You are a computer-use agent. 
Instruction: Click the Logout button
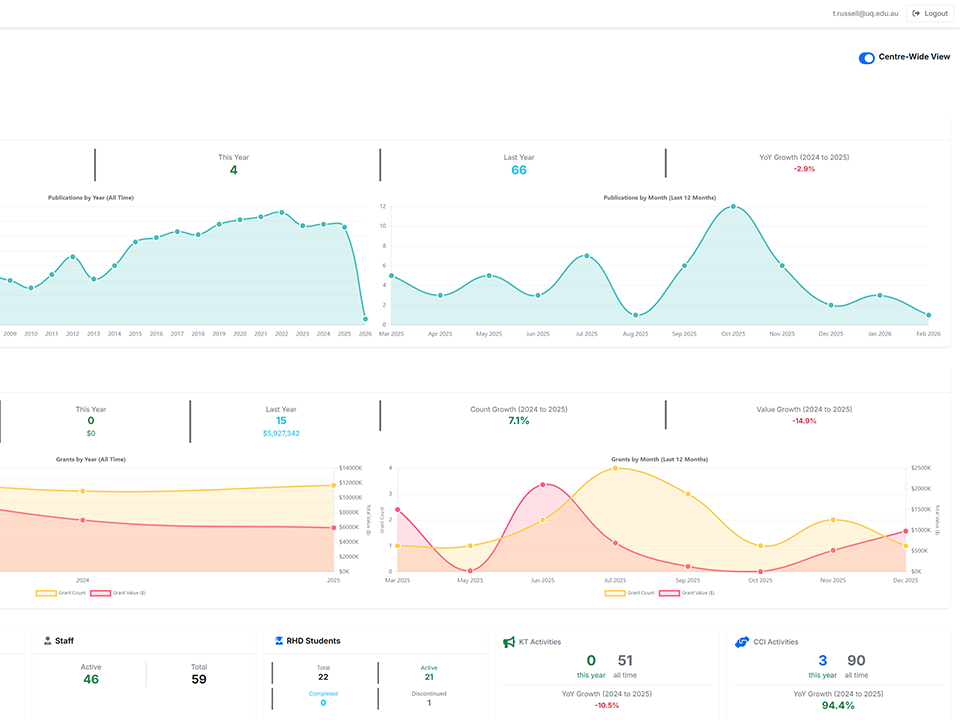click(929, 13)
